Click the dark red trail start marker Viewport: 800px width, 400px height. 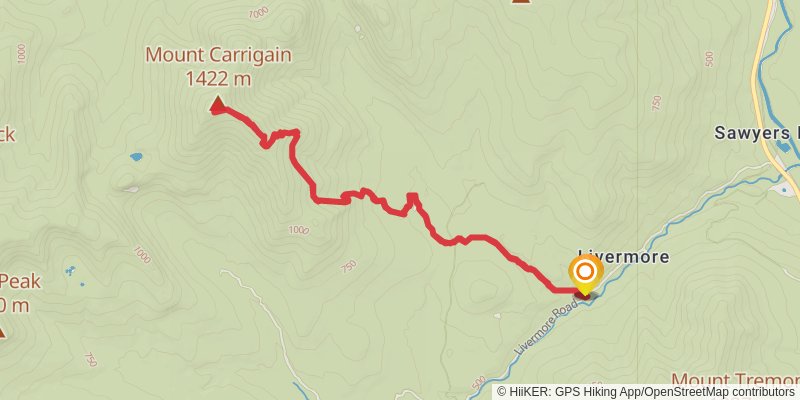583,294
